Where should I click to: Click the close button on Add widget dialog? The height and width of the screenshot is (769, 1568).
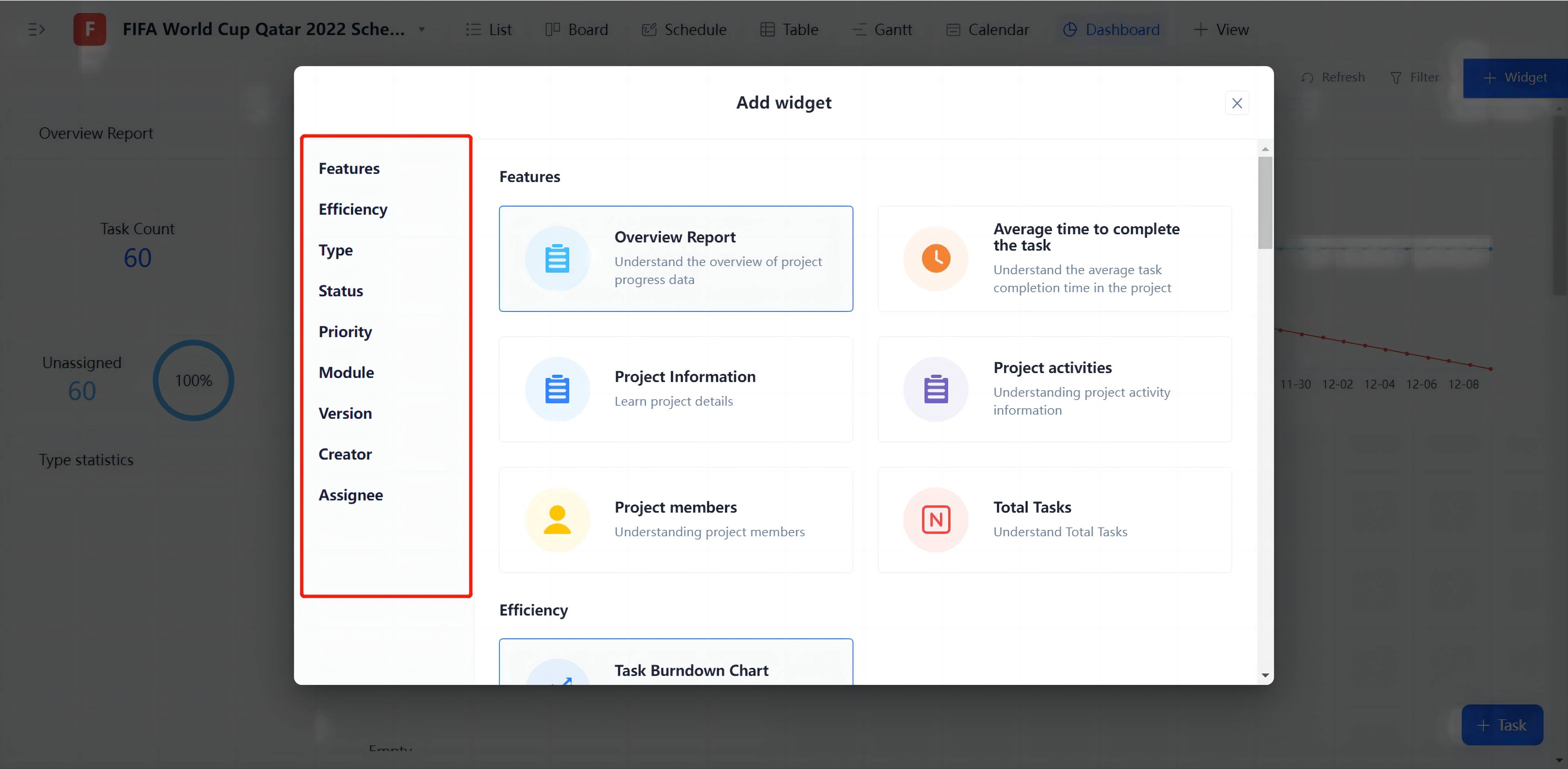(1237, 103)
